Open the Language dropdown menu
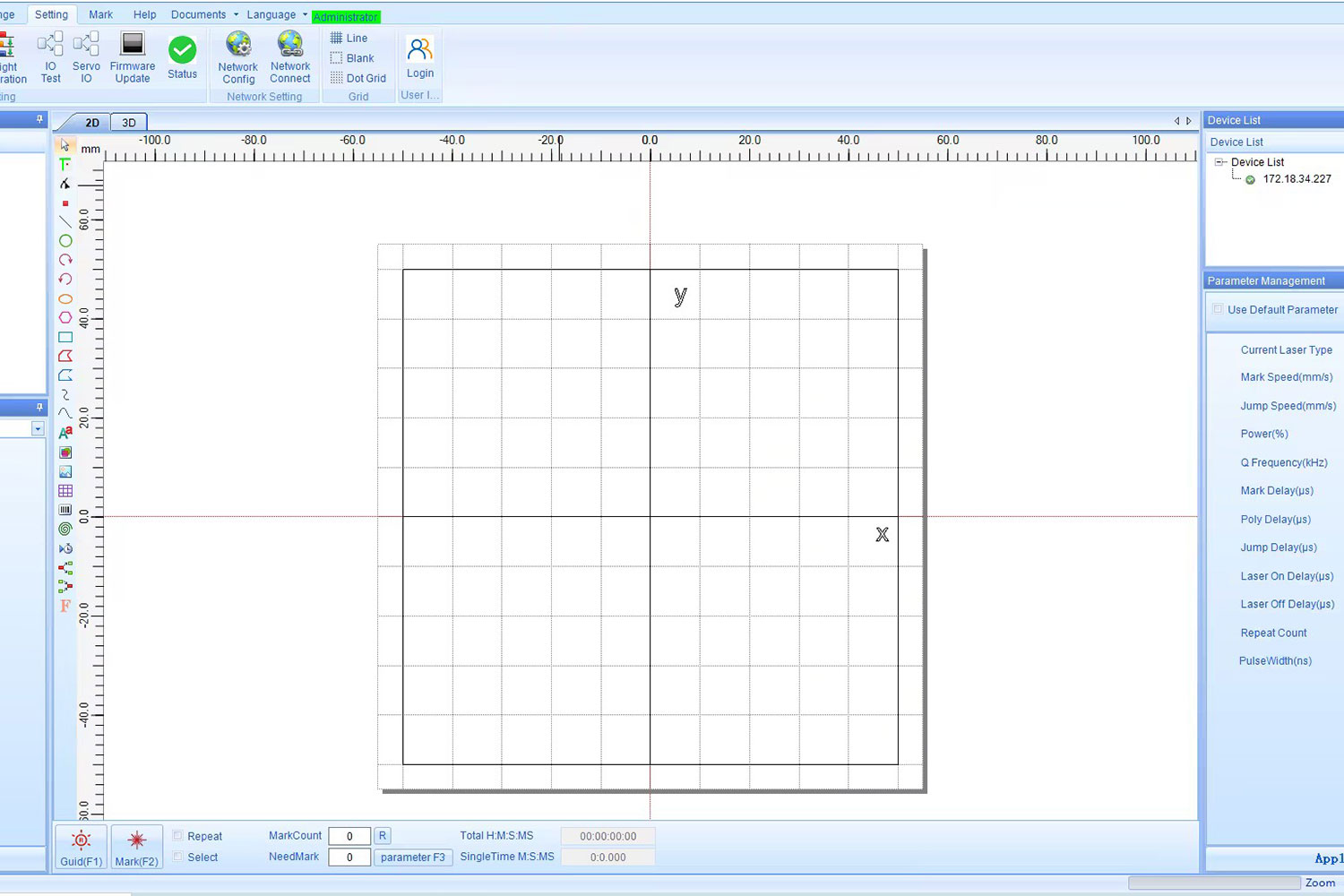This screenshot has width=1344, height=896. [x=271, y=14]
